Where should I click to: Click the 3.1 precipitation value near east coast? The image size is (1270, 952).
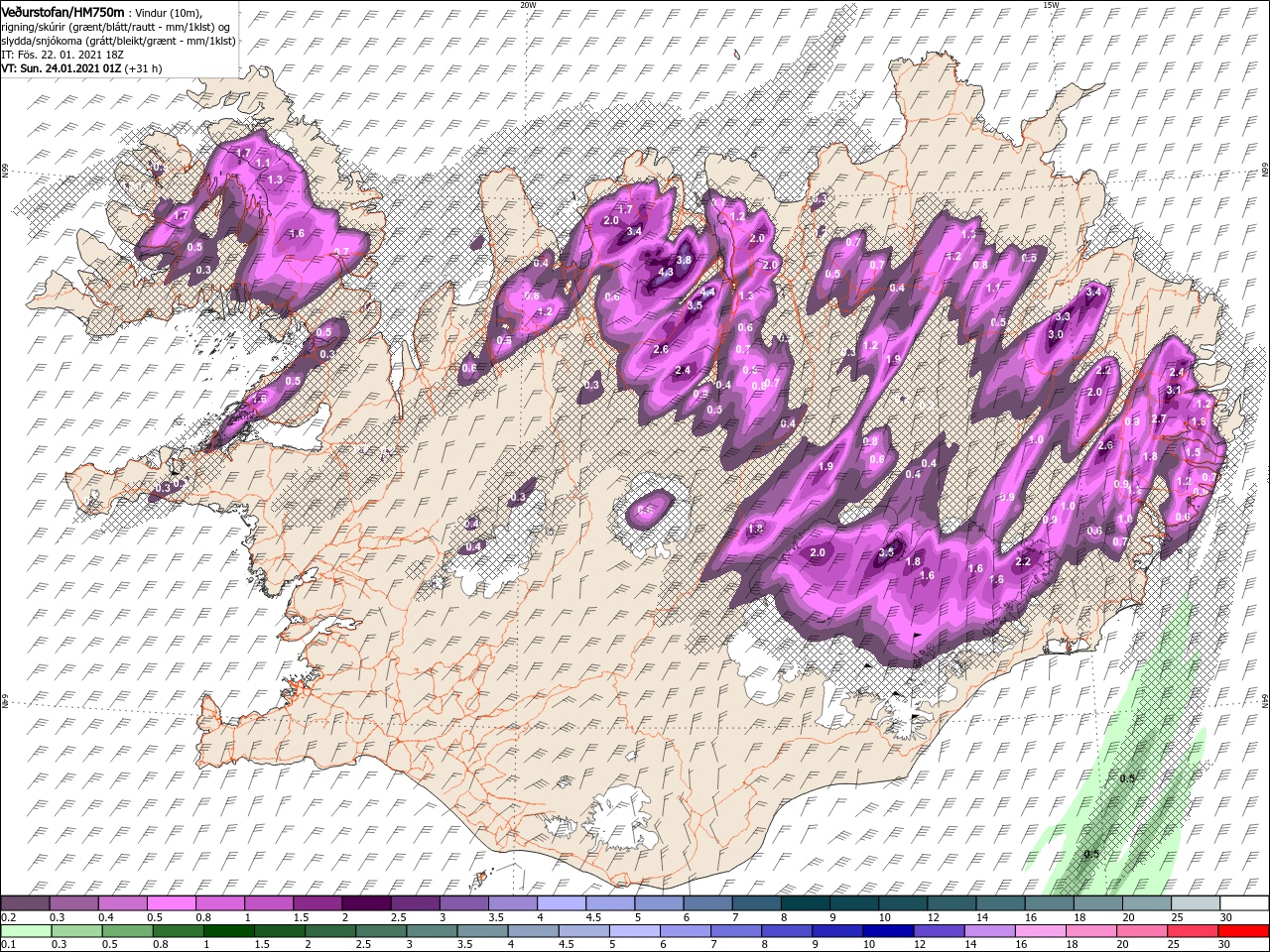click(1173, 391)
